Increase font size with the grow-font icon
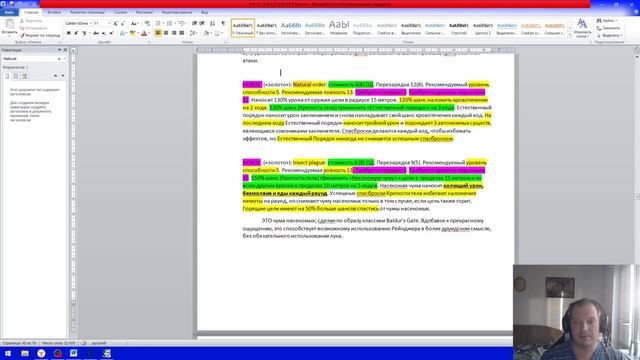 pos(116,24)
